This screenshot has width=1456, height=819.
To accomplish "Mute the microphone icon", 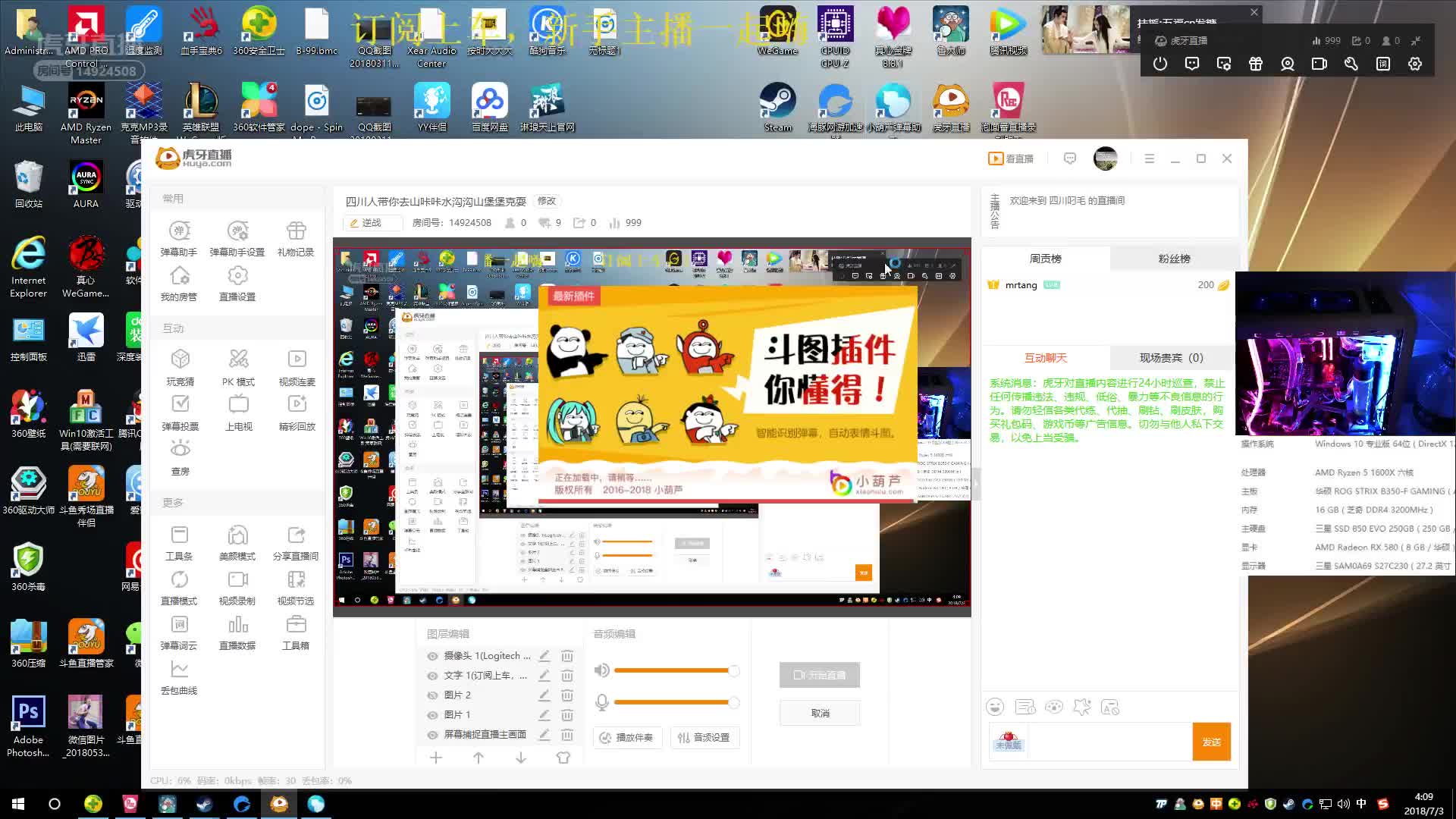I will (x=601, y=702).
